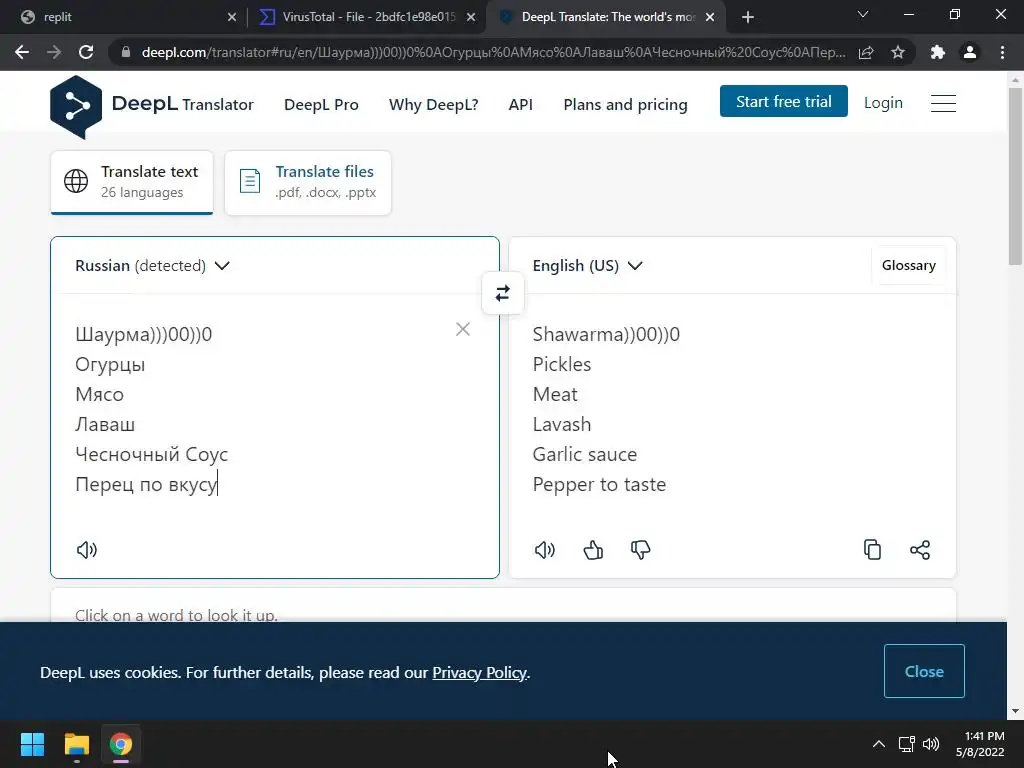1024x768 pixels.
Task: Open API menu item
Action: coord(520,104)
